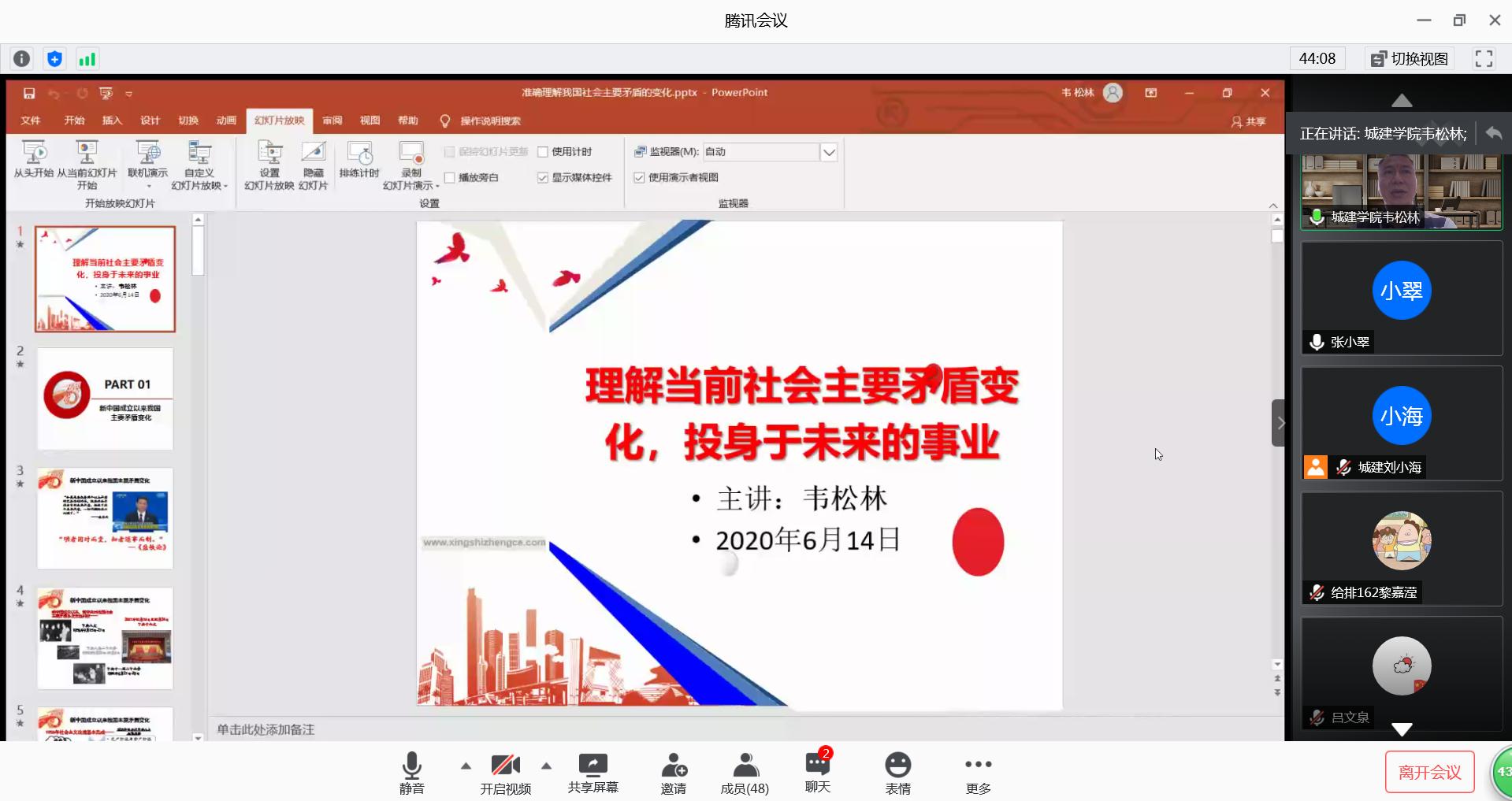This screenshot has height=801, width=1512.
Task: Mute the microphone with 静音 icon
Action: tap(411, 772)
